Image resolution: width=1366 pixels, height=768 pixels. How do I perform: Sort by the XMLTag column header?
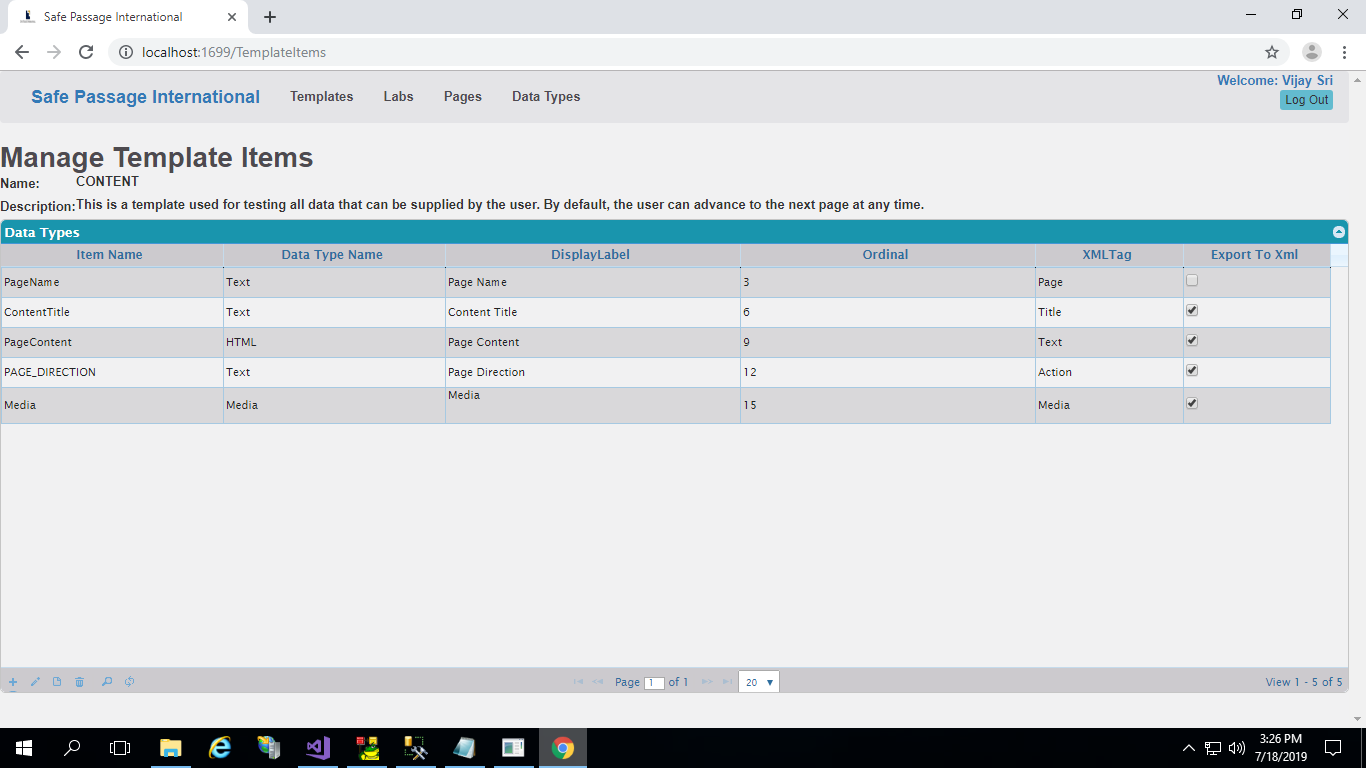pos(1107,255)
